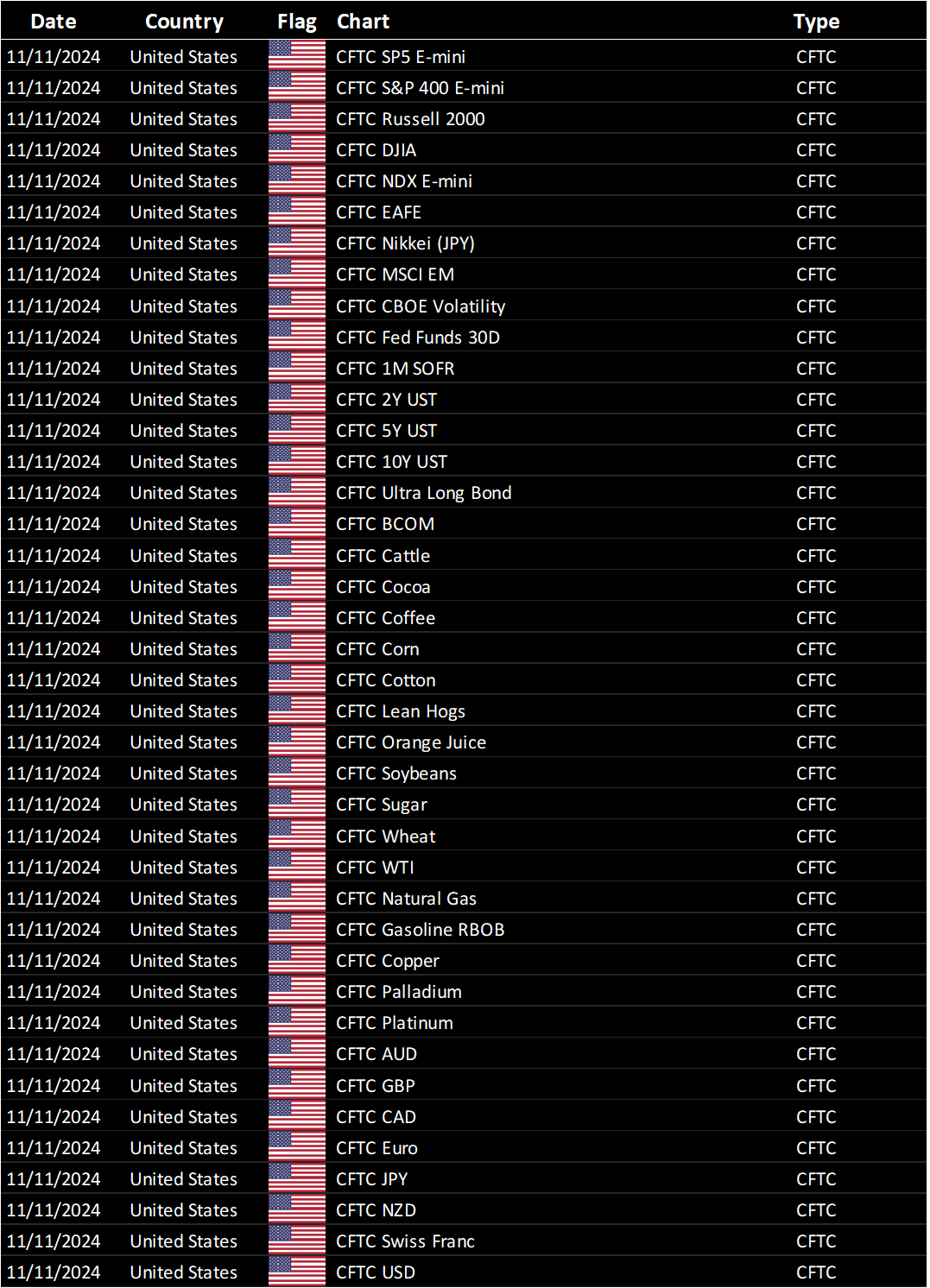Click the flag in CFTC Copper row
930x1288 pixels.
pos(297,960)
